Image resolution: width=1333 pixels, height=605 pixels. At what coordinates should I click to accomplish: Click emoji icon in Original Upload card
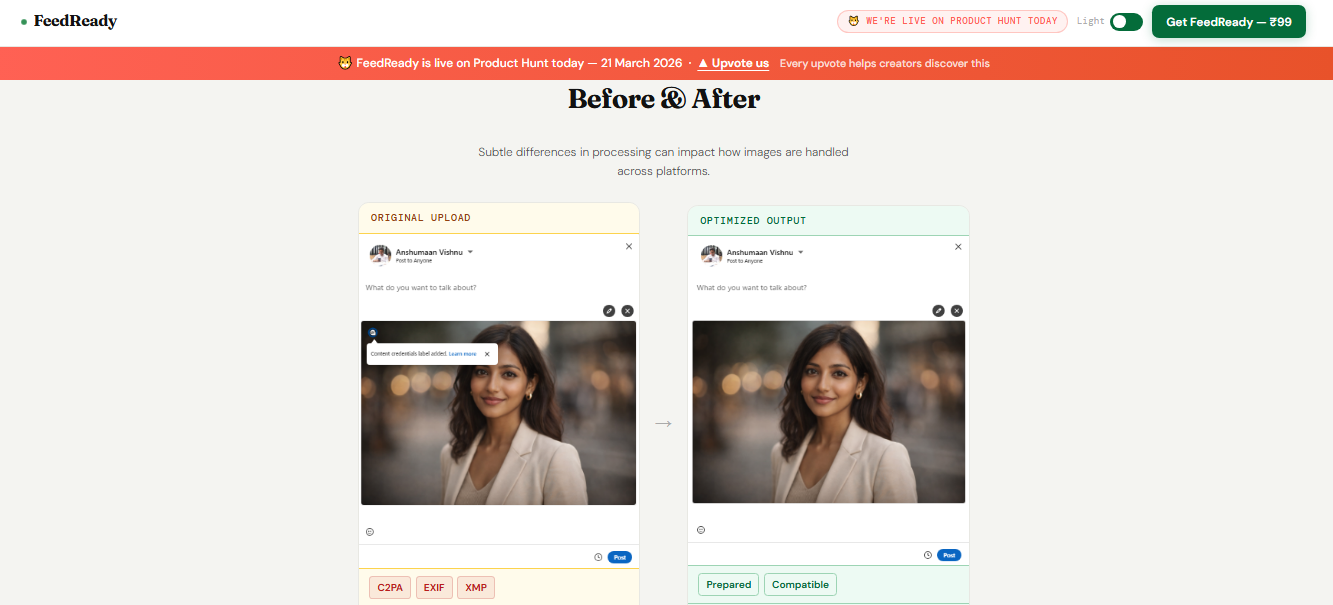tap(370, 532)
